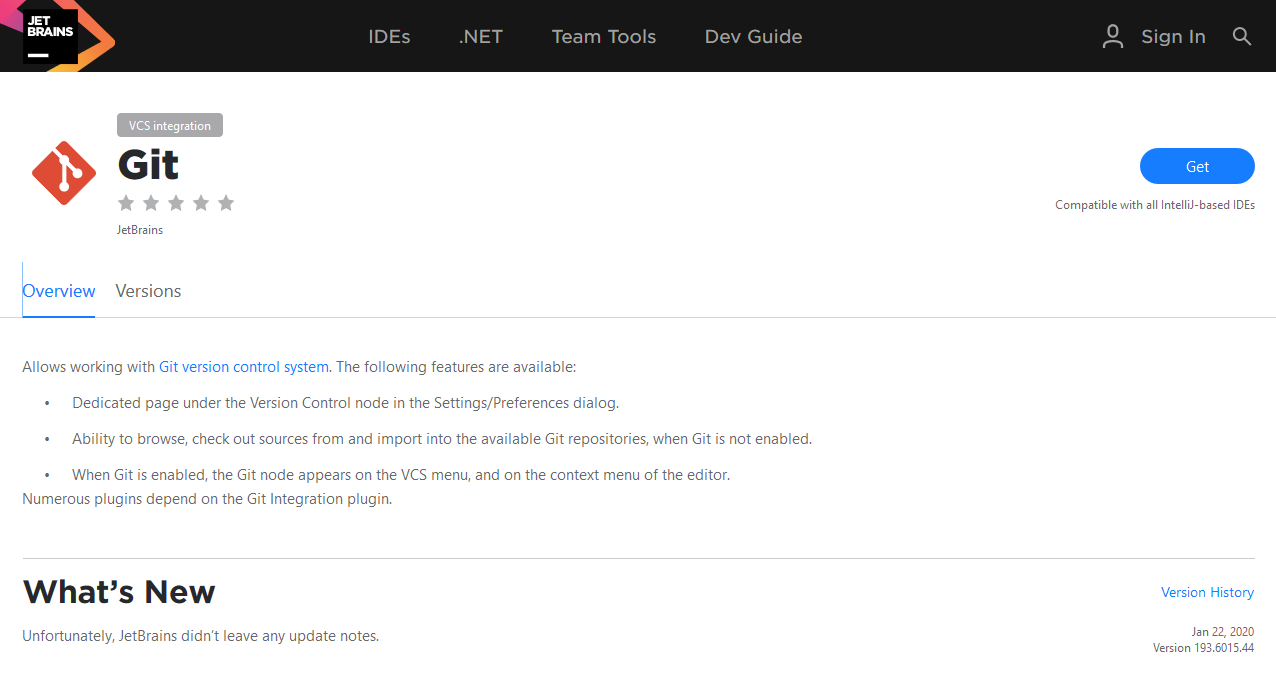Open the Version History link
Screen dimensions: 1276x675
1207,592
